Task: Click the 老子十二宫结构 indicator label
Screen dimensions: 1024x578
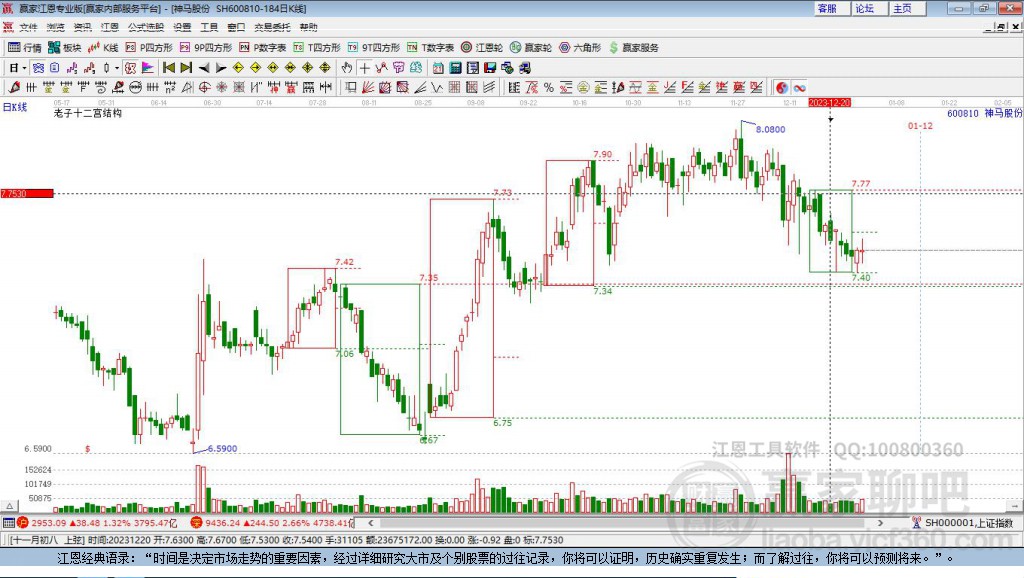Action: point(88,113)
